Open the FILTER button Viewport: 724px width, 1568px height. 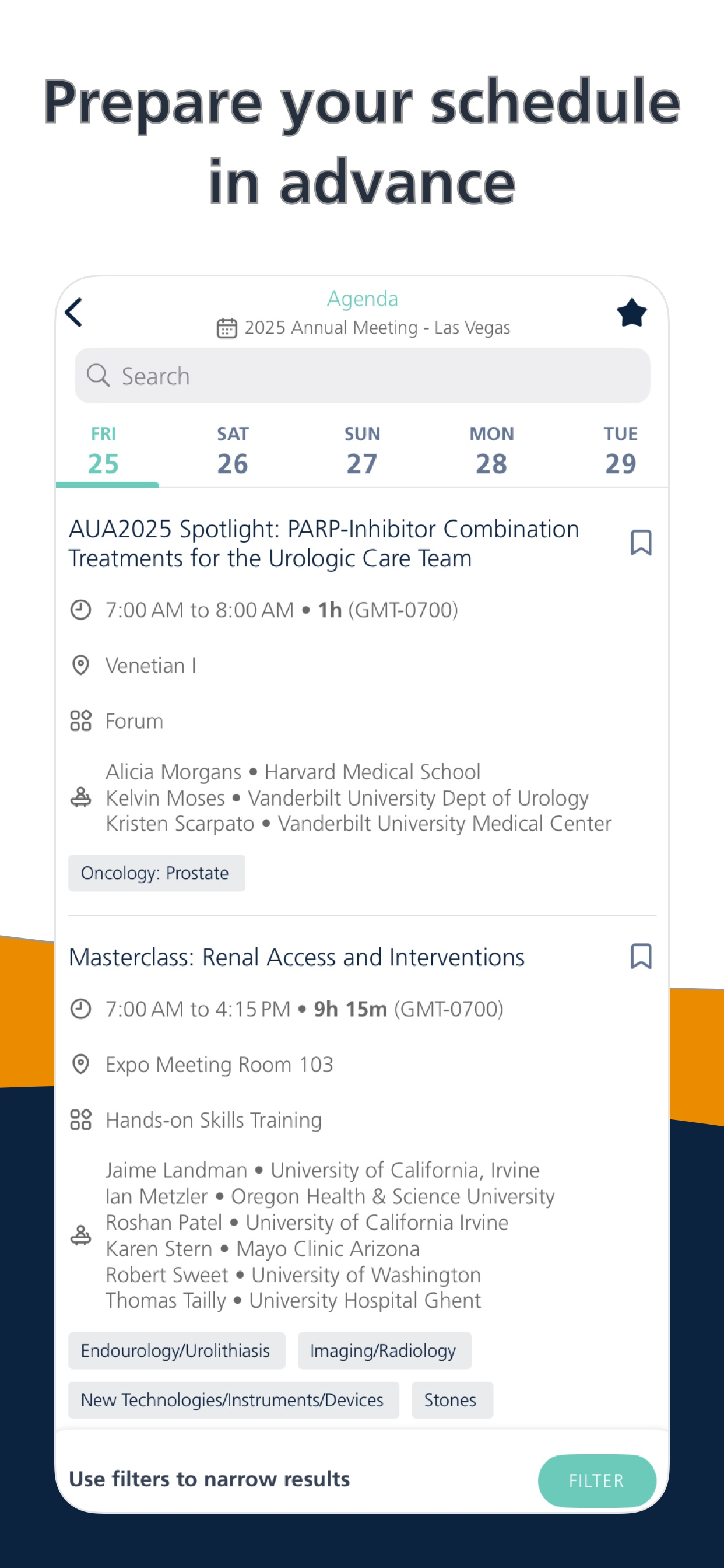[597, 1480]
